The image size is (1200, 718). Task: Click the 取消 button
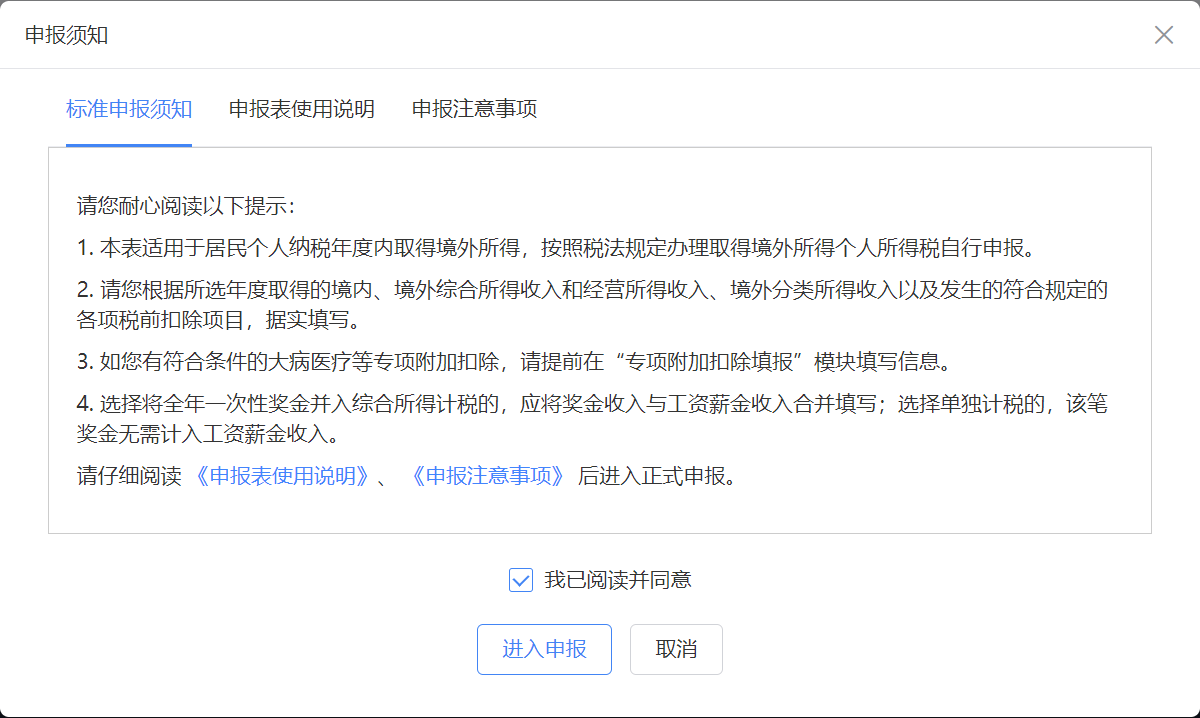[x=676, y=649]
